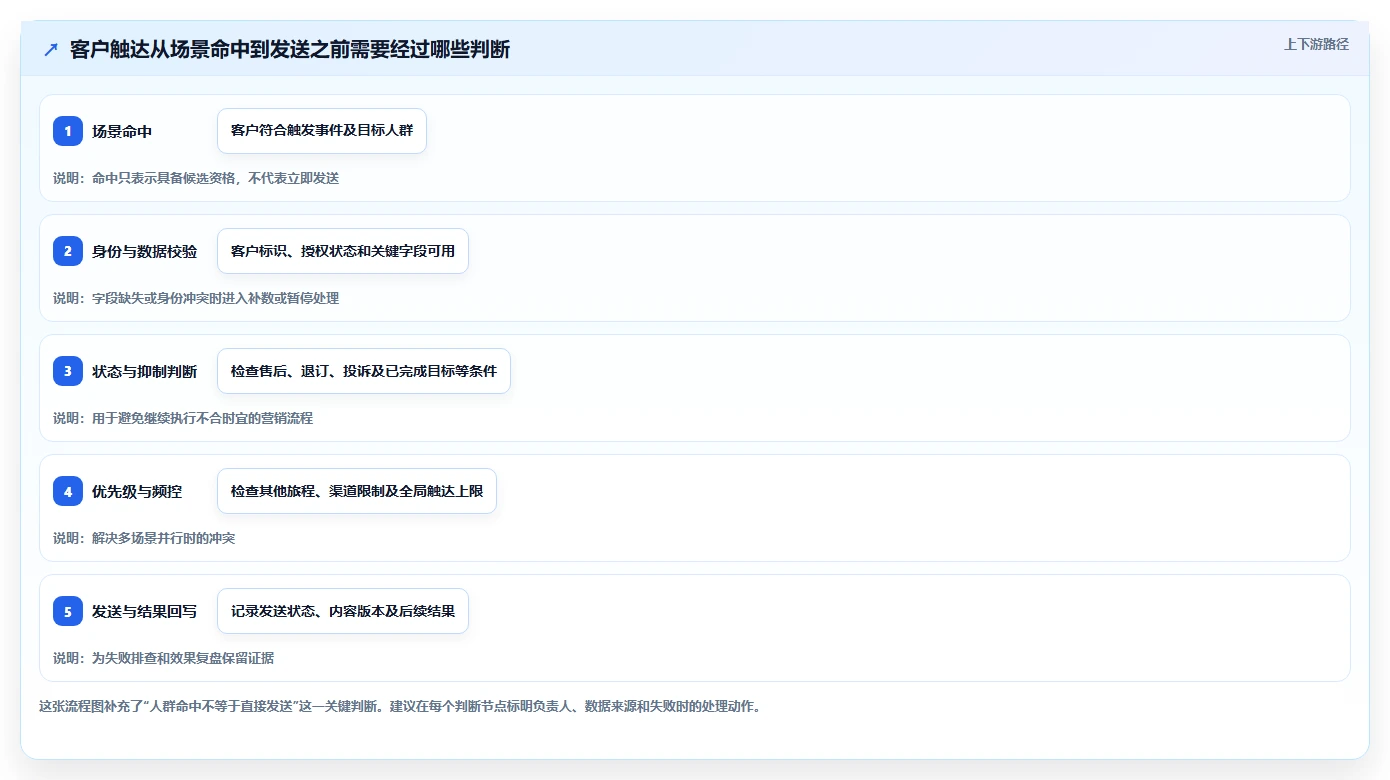The image size is (1390, 780).
Task: Click the step 4 number badge
Action: (68, 491)
